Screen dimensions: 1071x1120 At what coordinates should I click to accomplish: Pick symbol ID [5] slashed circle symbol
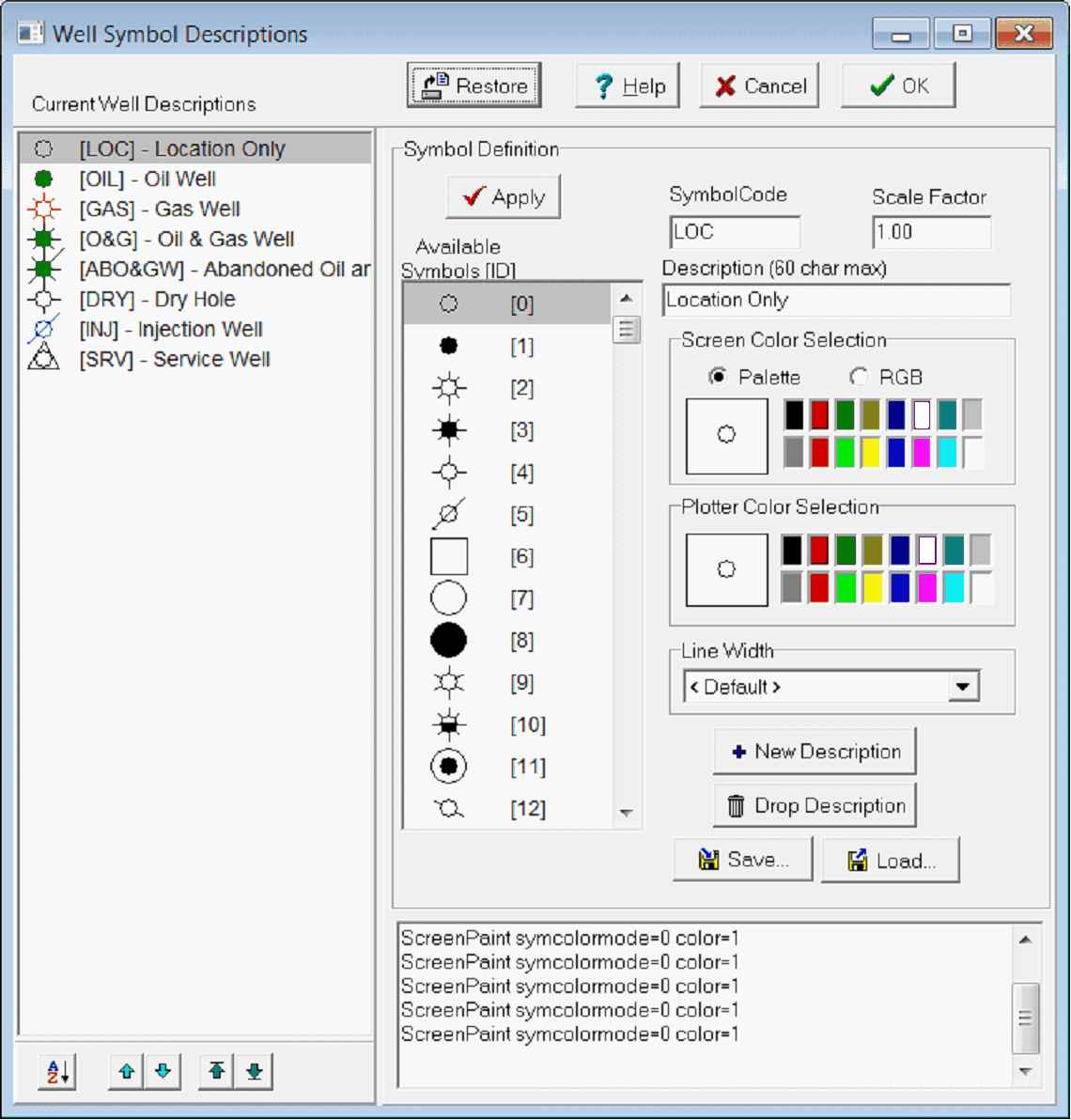click(x=507, y=514)
